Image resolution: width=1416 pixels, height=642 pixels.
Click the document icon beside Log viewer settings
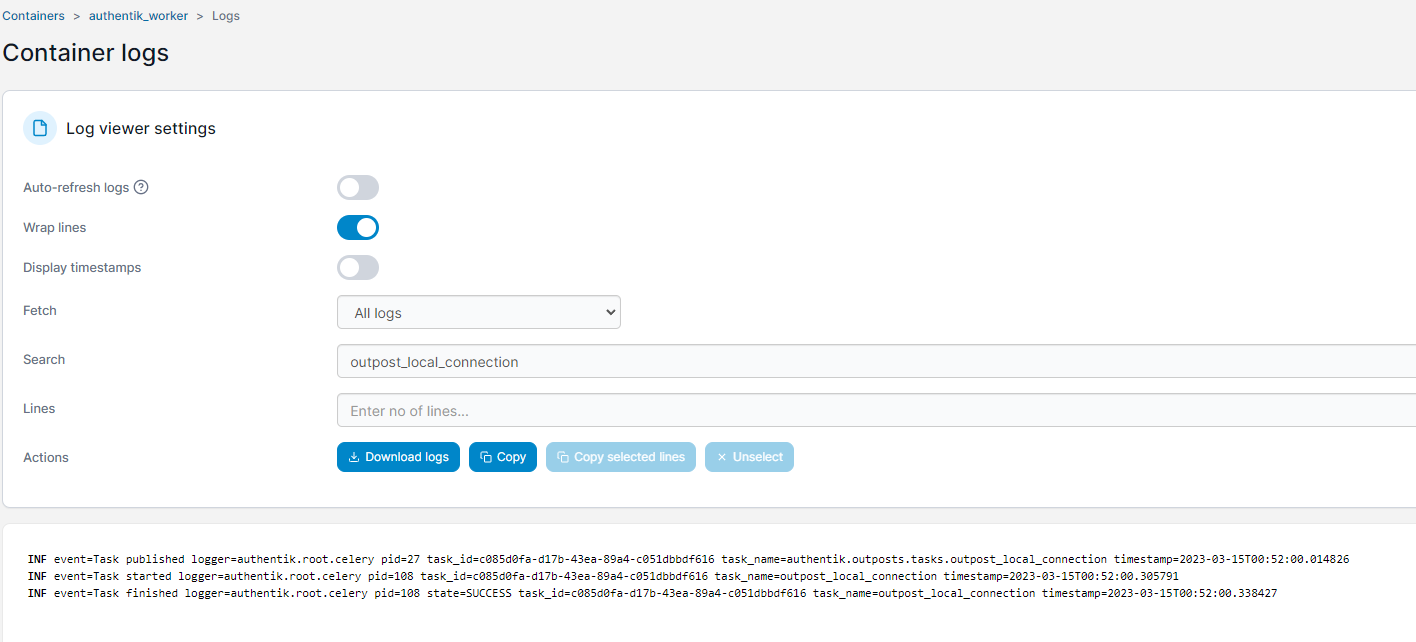tap(39, 128)
